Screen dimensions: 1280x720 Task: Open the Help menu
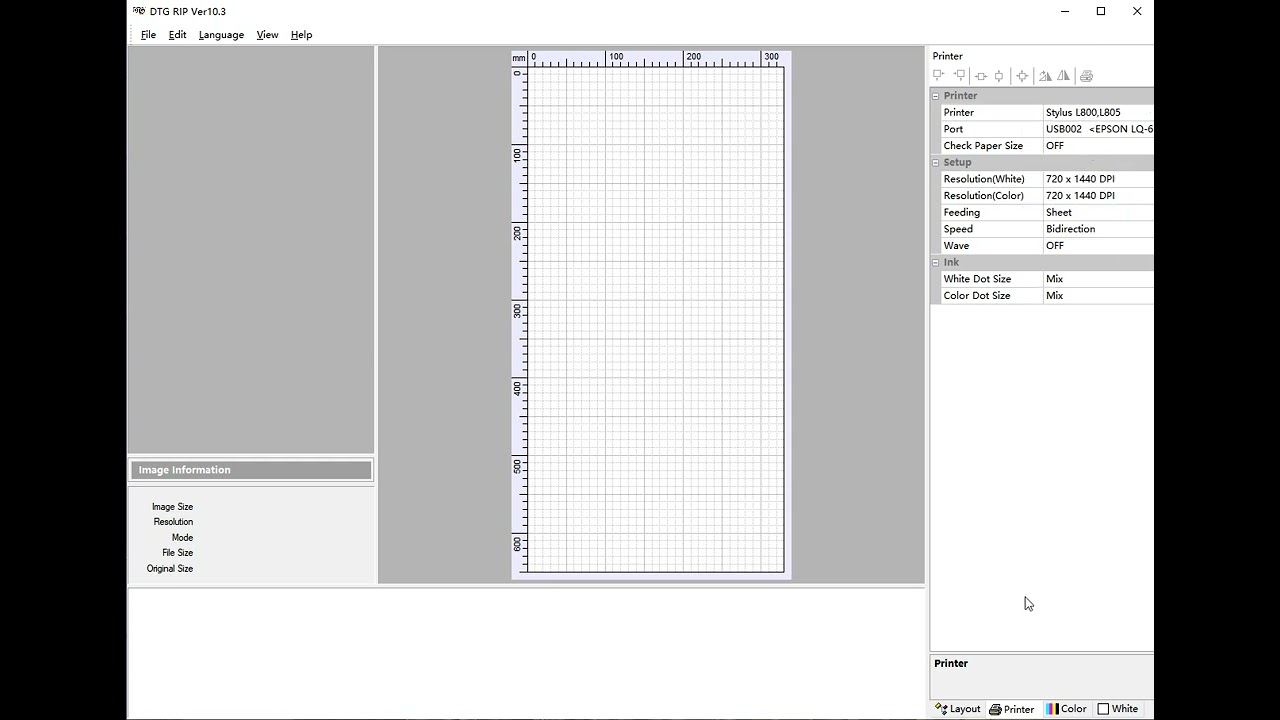pos(301,35)
